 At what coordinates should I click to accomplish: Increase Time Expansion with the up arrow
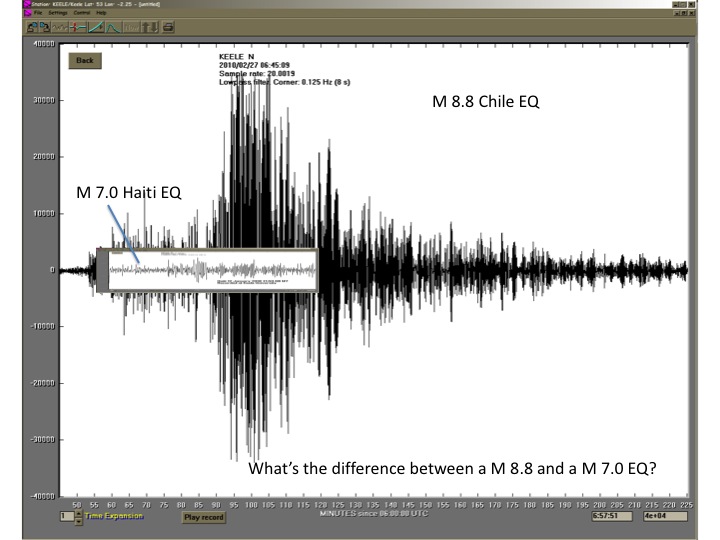[x=79, y=513]
